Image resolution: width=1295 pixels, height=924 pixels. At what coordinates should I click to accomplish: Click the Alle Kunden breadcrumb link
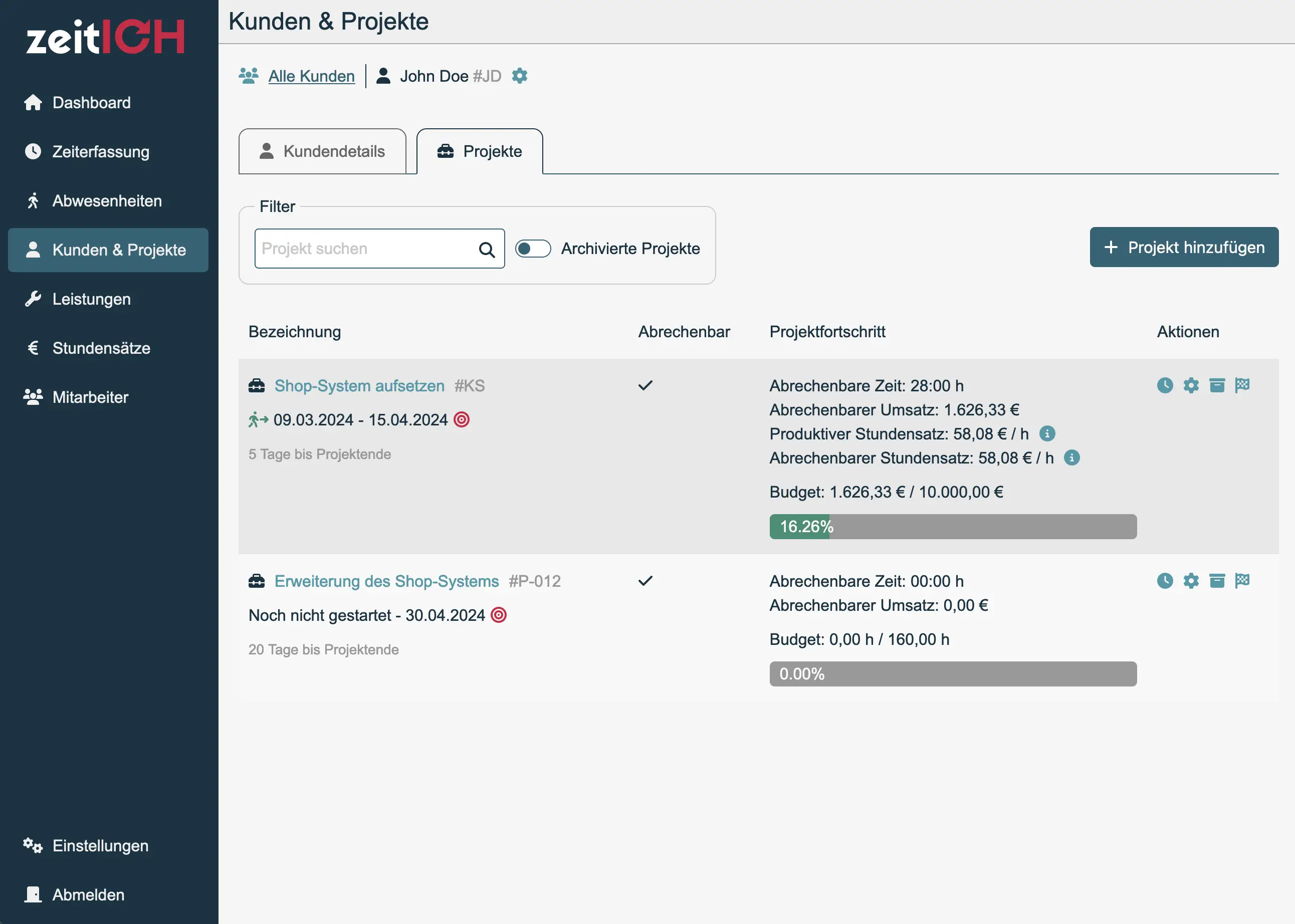311,76
